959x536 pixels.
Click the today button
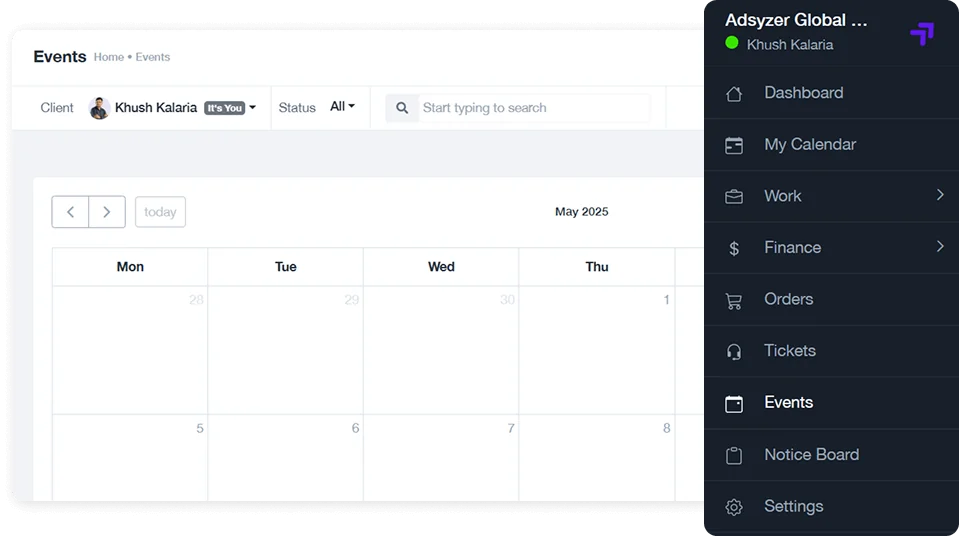point(160,212)
